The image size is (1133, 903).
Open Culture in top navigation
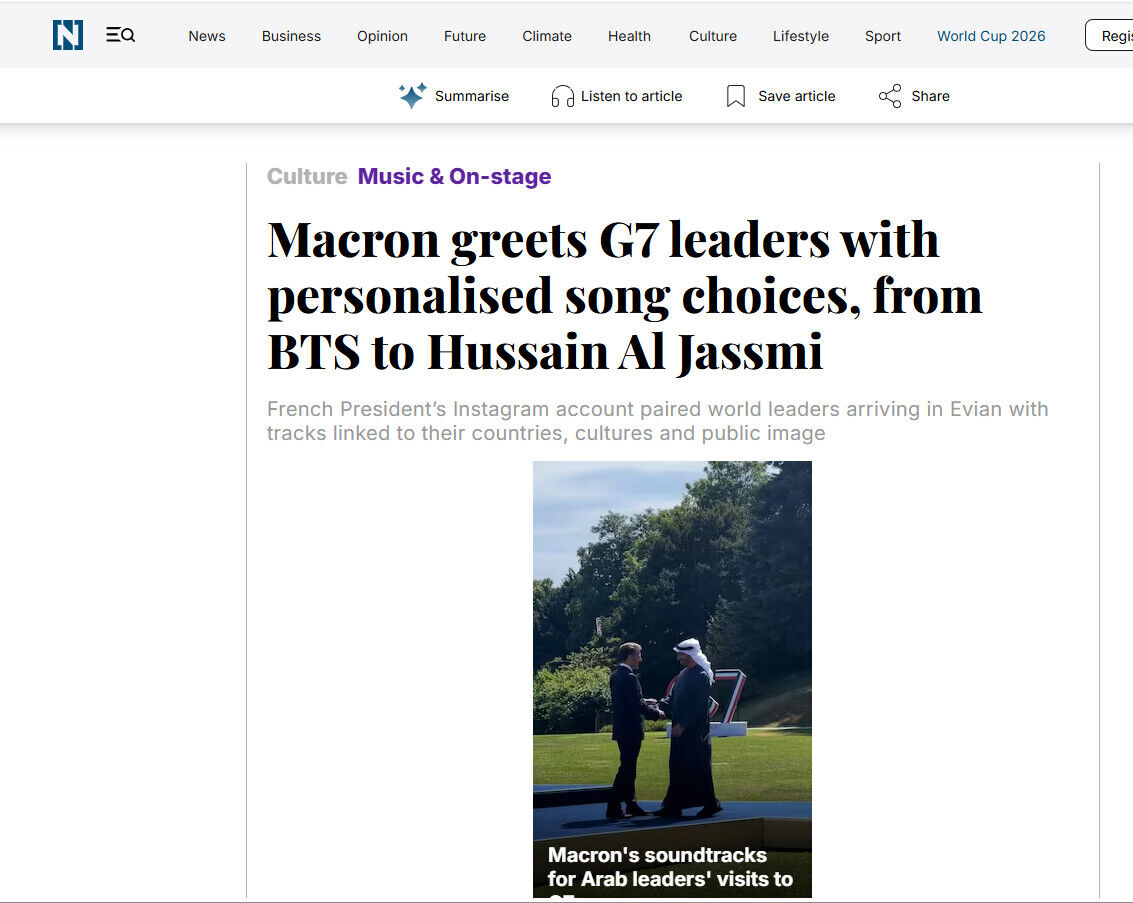click(712, 36)
